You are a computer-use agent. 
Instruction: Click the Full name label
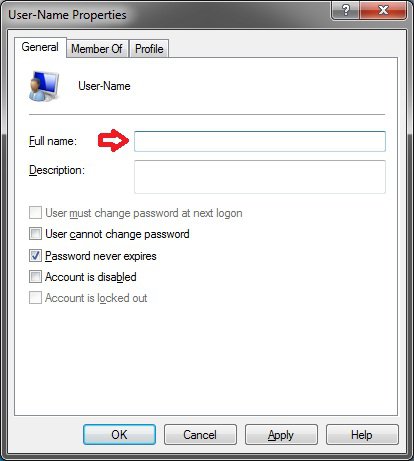pos(53,141)
